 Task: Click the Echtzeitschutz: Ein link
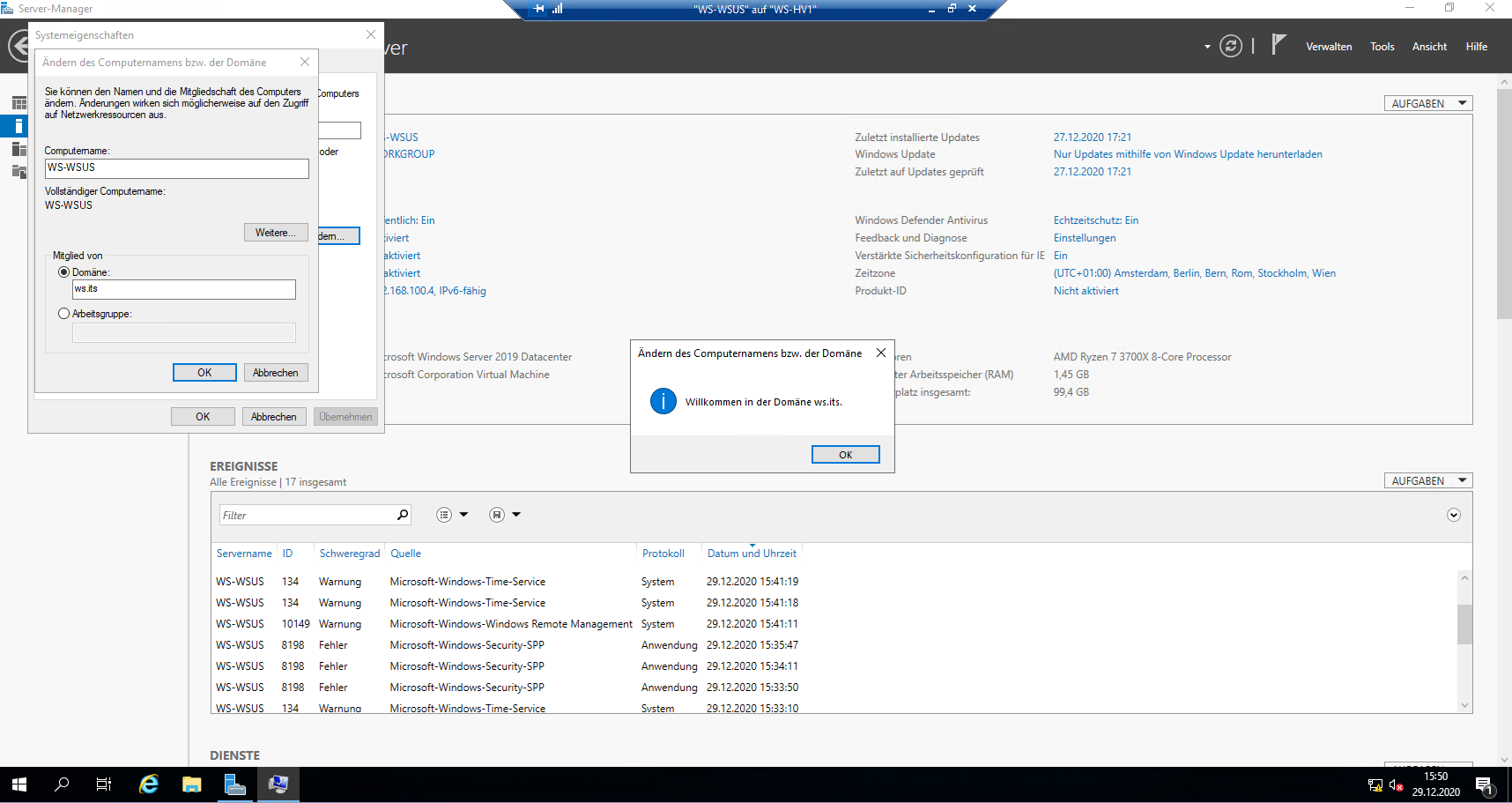tap(1096, 220)
